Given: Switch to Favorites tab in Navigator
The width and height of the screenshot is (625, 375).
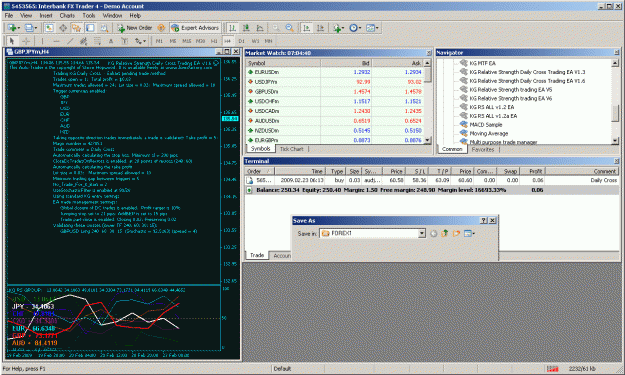Looking at the screenshot, I should [483, 150].
